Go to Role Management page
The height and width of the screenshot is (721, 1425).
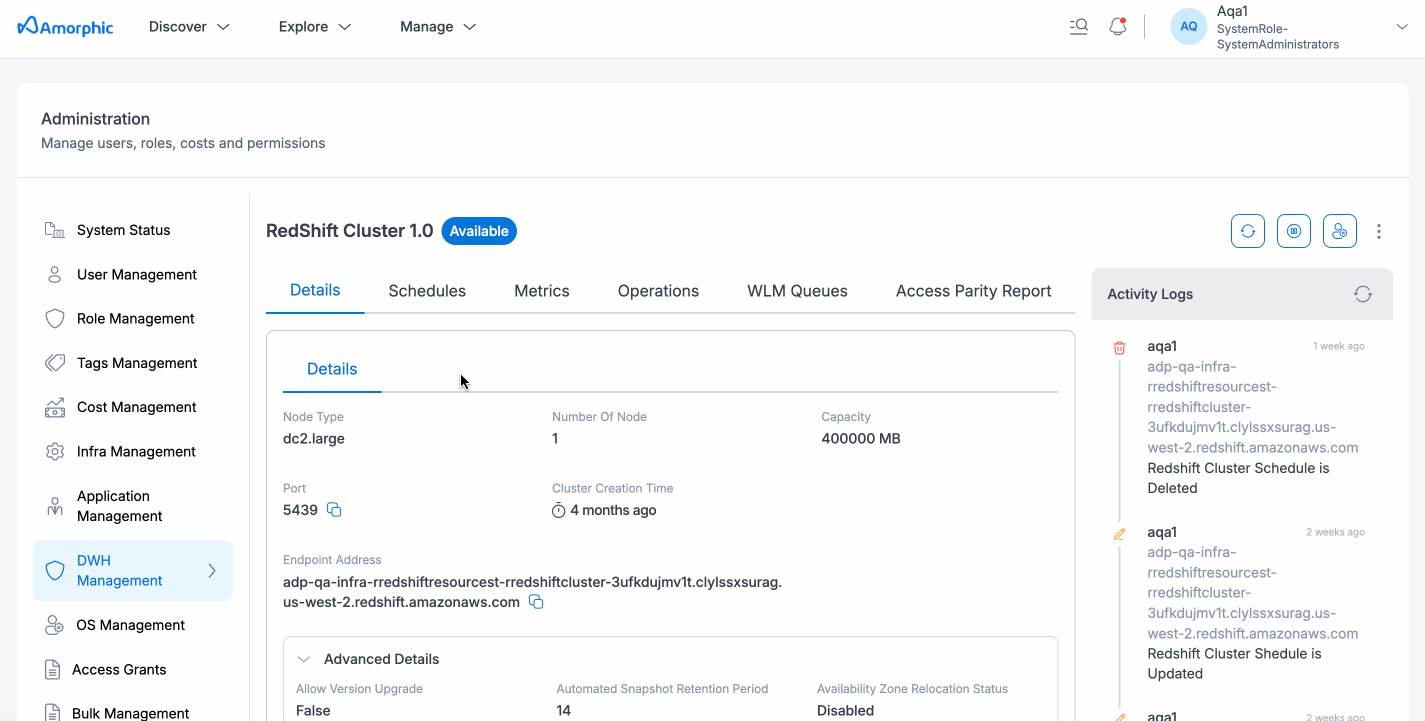[136, 318]
